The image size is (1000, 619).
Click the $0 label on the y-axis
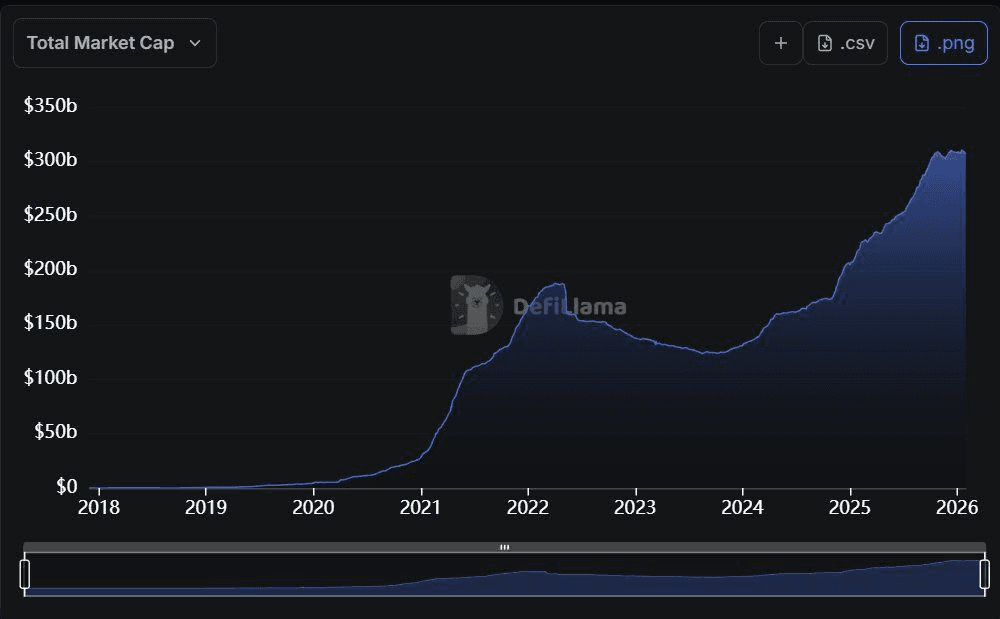(x=65, y=486)
